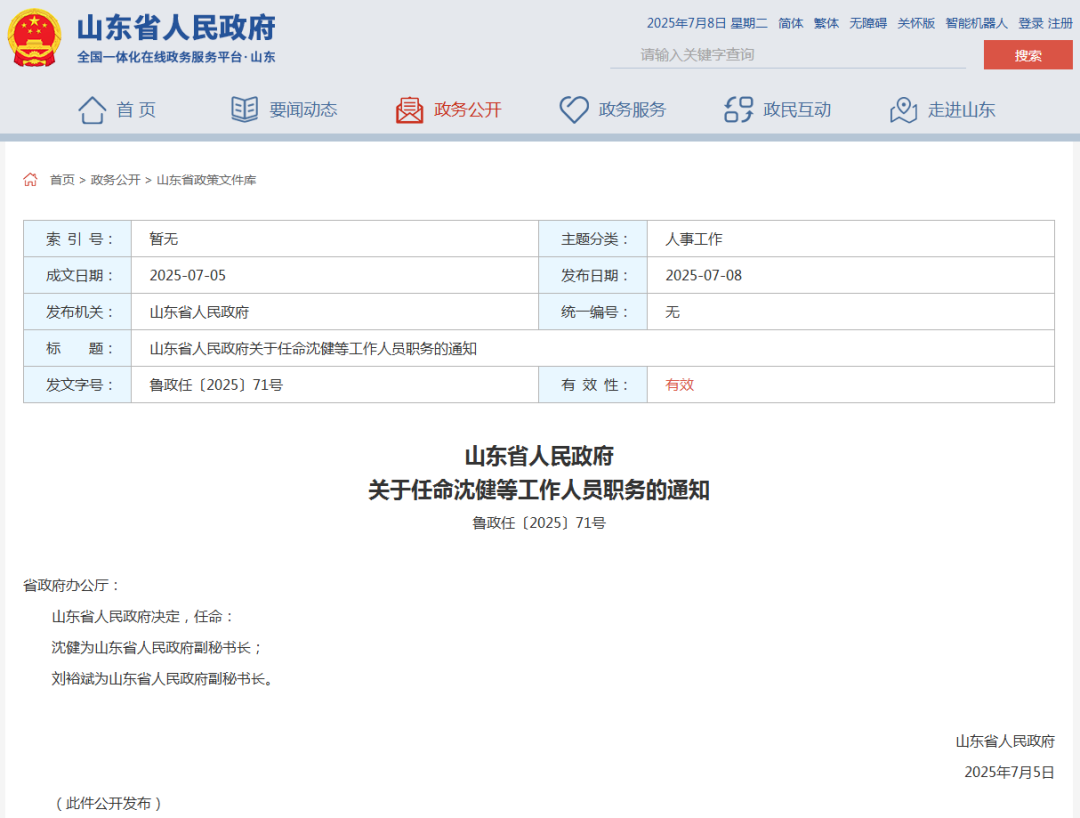Click the national emblem logo
Viewport: 1080px width, 818px height.
[34, 38]
